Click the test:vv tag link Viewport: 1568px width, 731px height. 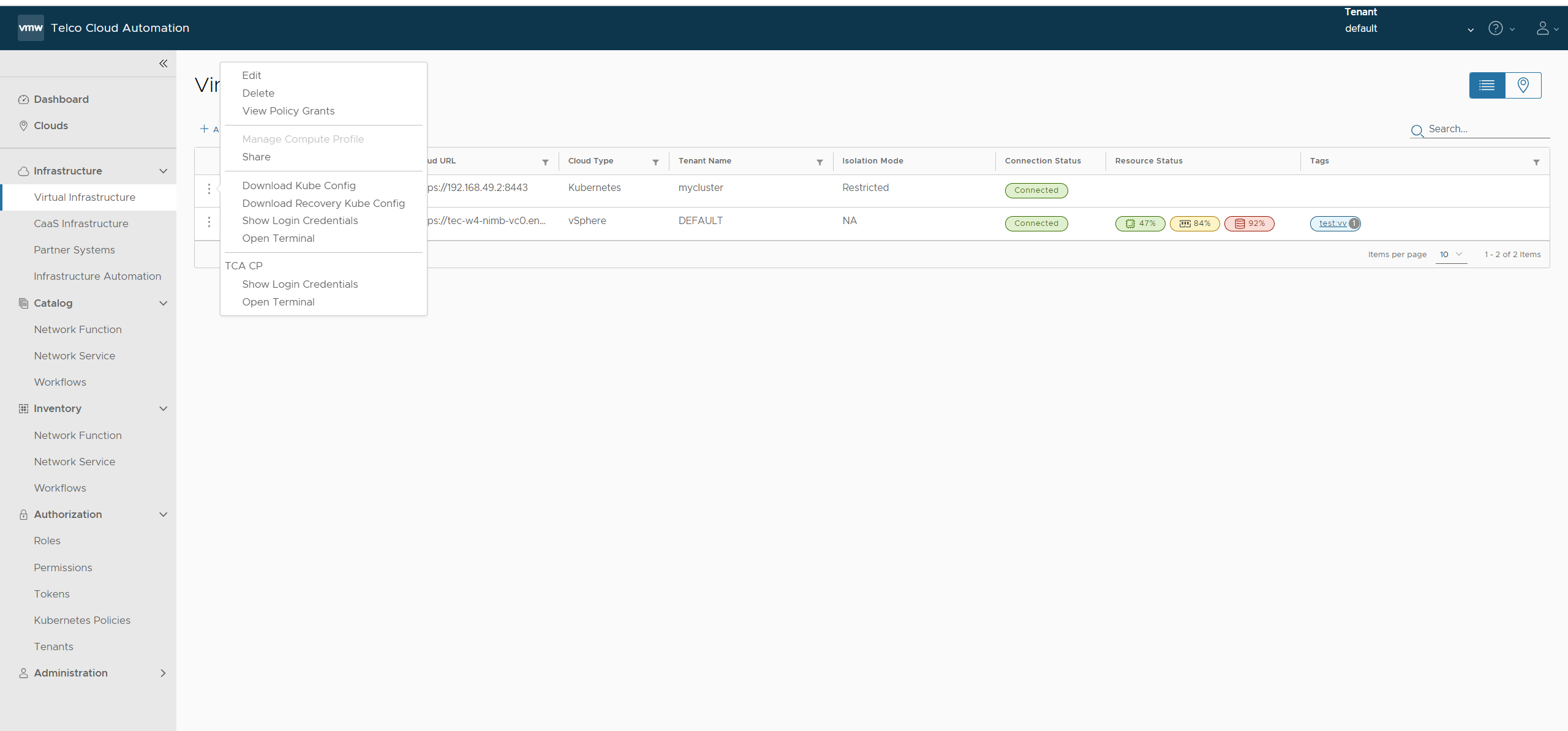pyautogui.click(x=1333, y=223)
